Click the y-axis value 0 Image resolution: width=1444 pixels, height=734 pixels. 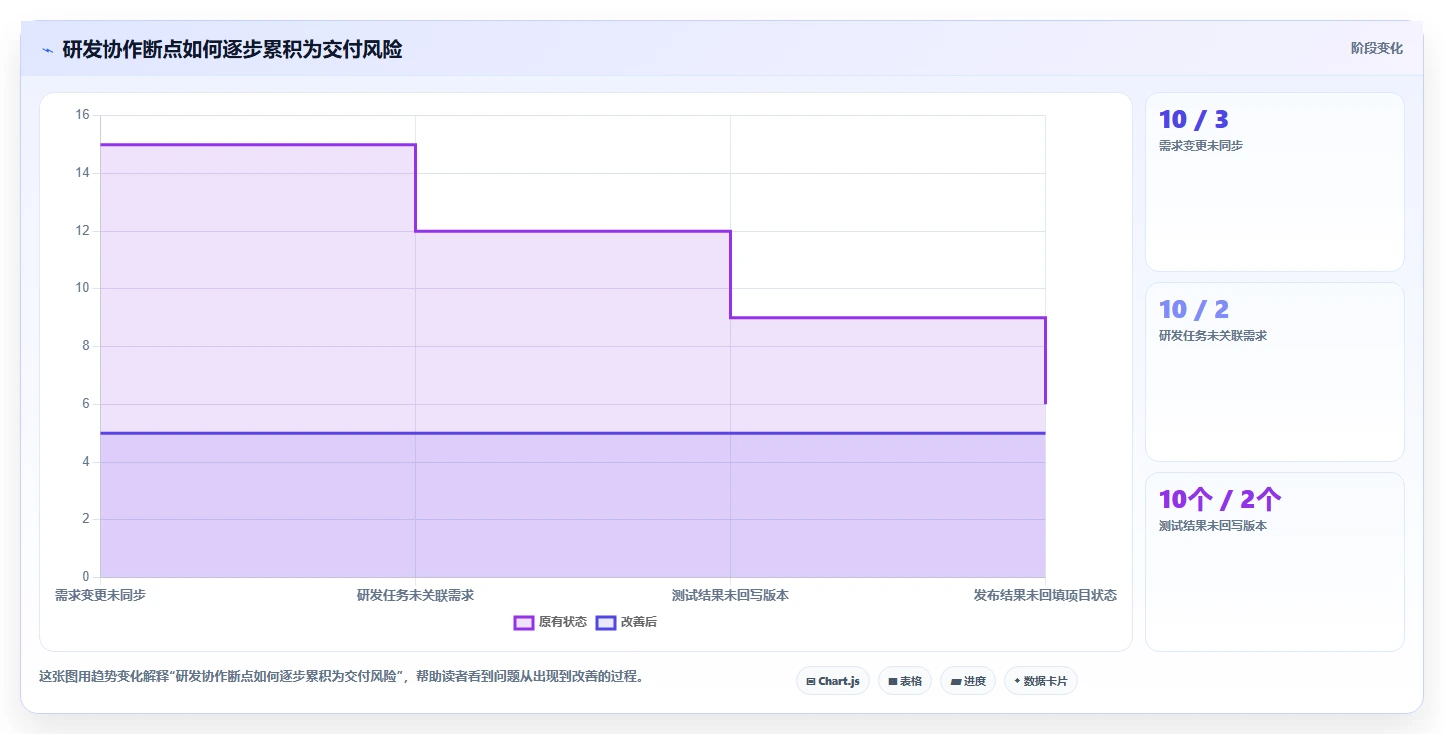point(85,577)
